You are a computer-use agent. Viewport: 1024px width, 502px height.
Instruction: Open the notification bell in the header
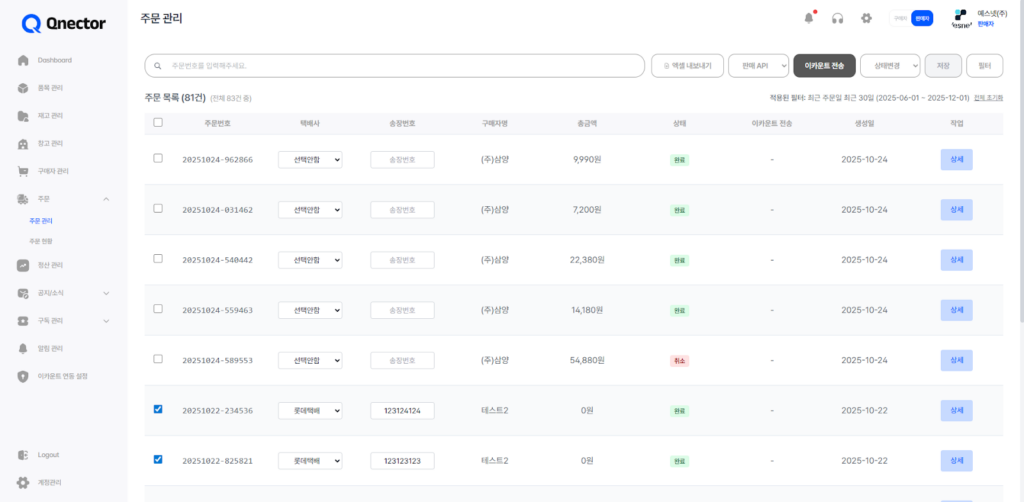click(809, 18)
